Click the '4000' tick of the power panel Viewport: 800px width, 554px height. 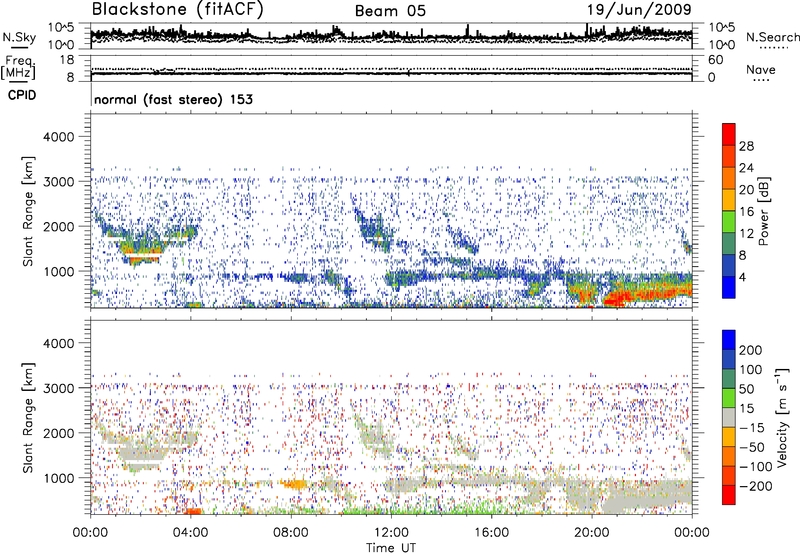[x=58, y=137]
